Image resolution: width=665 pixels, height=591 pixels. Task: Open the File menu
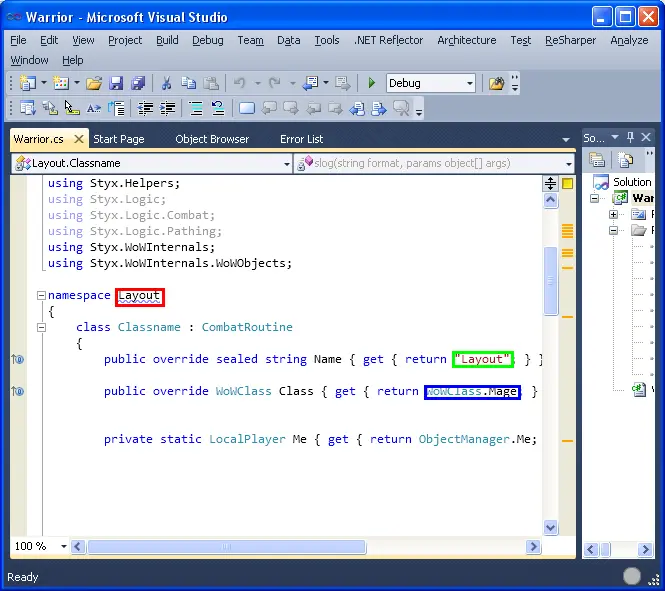(x=18, y=40)
